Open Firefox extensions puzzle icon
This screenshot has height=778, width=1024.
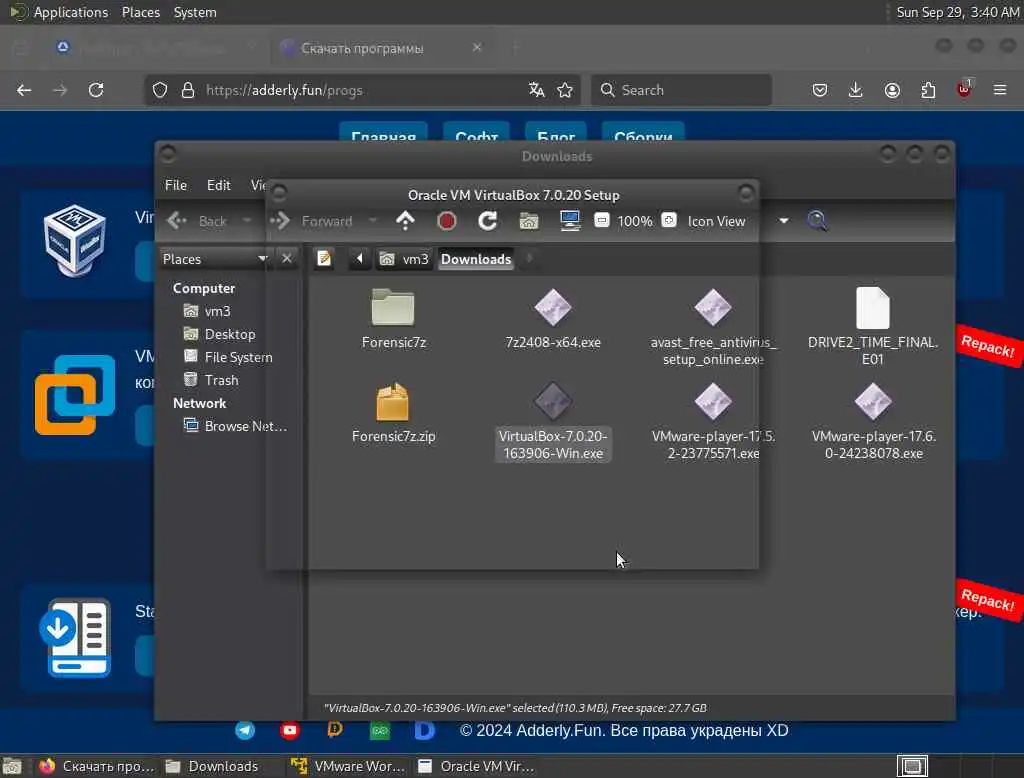[x=928, y=90]
